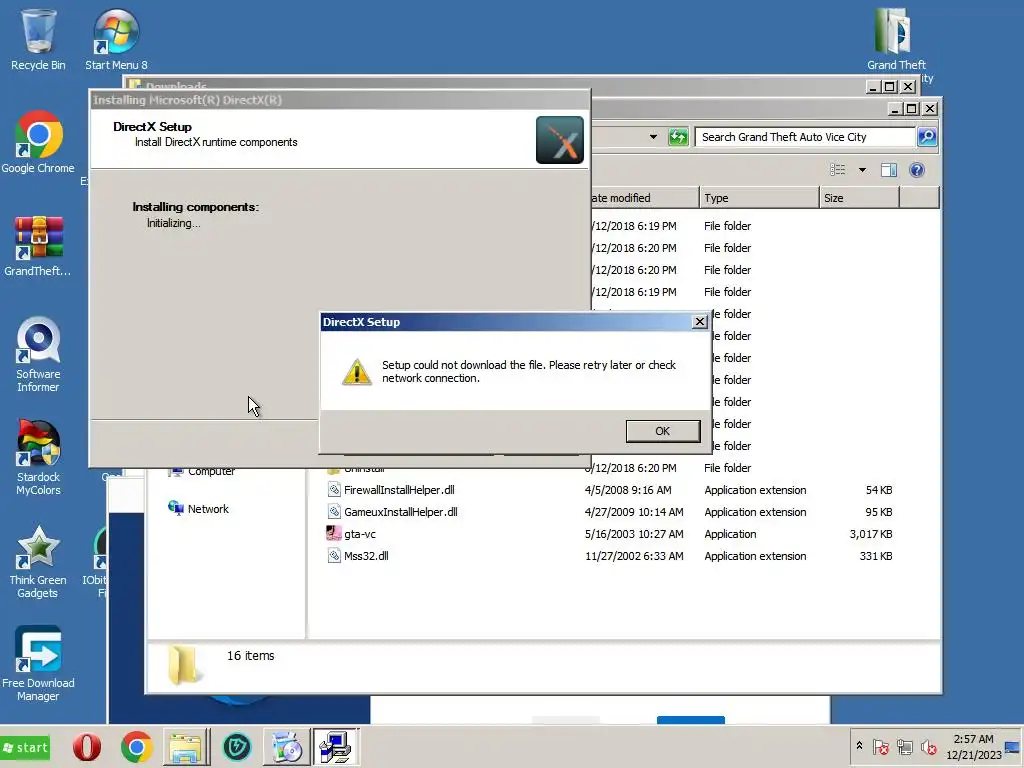Screen dimensions: 1024x768
Task: Open the green shield taskbar app
Action: click(x=236, y=747)
